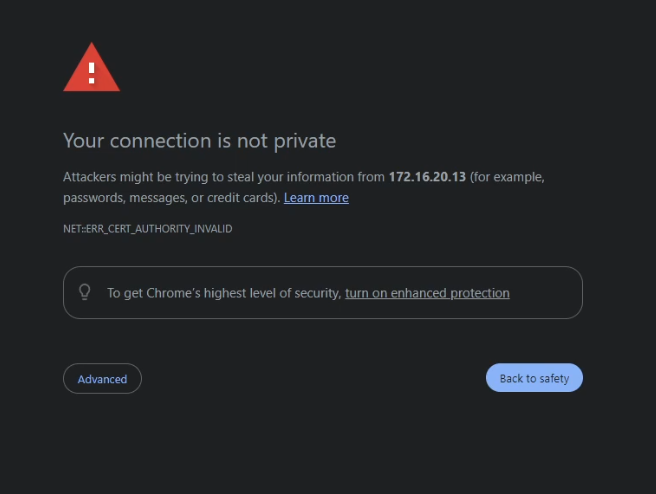Click the phrase "is not" in the heading
Screen dimensions: 656x494
[x=243, y=141]
